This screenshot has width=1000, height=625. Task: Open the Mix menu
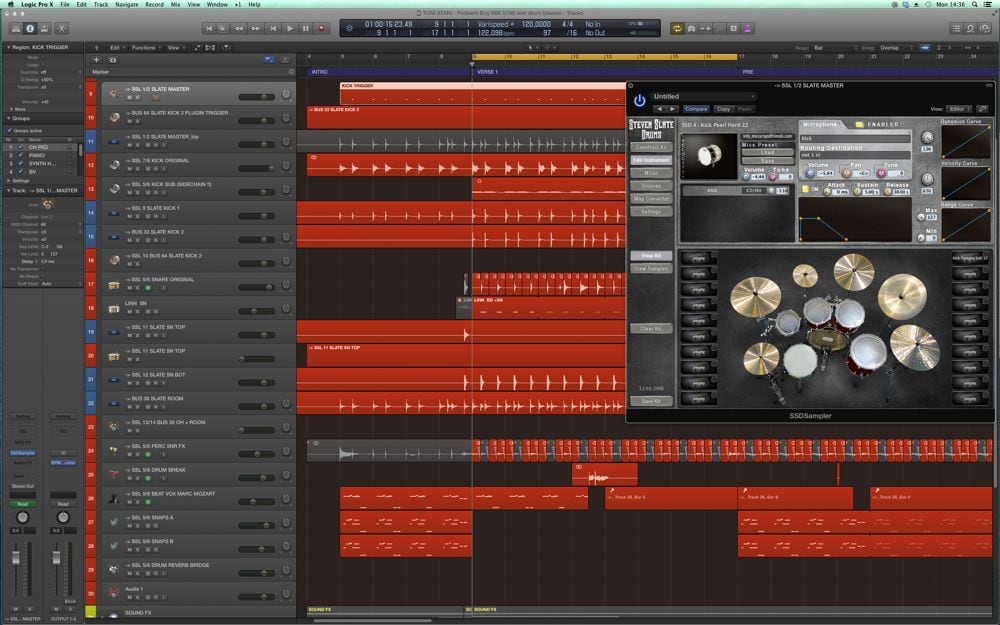coord(175,4)
